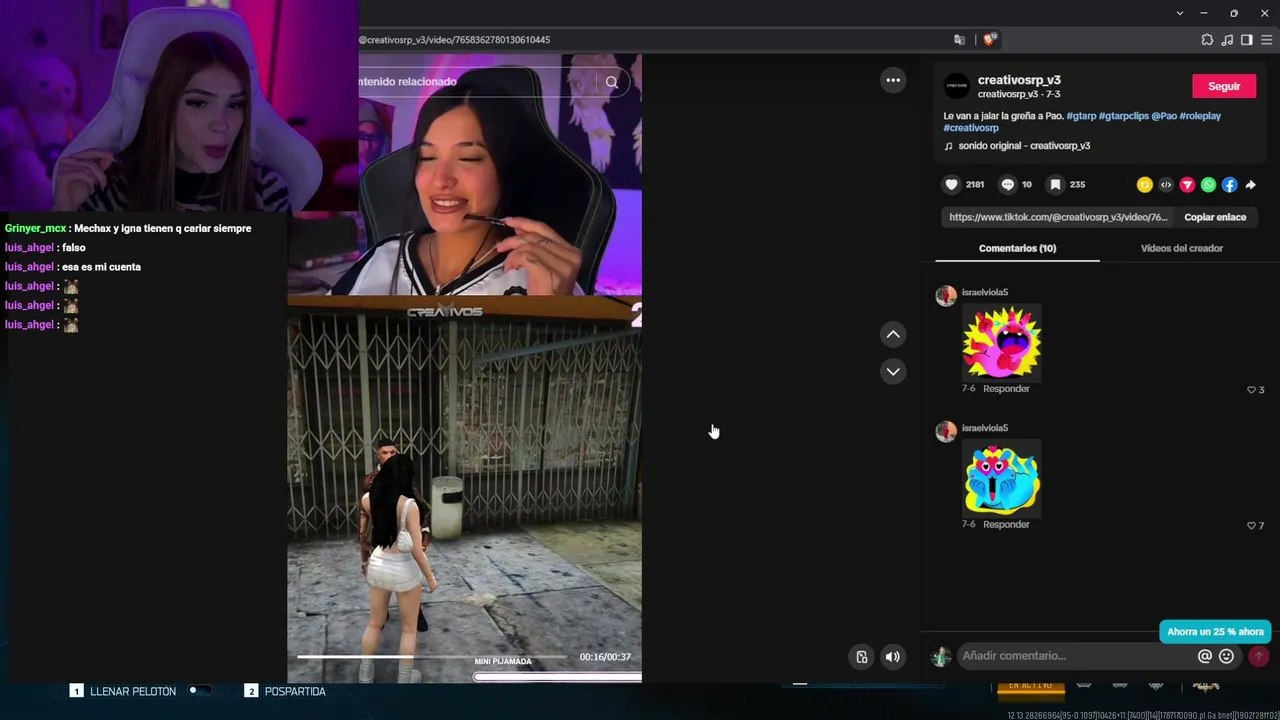Mention a user with the @ icon

(1205, 656)
